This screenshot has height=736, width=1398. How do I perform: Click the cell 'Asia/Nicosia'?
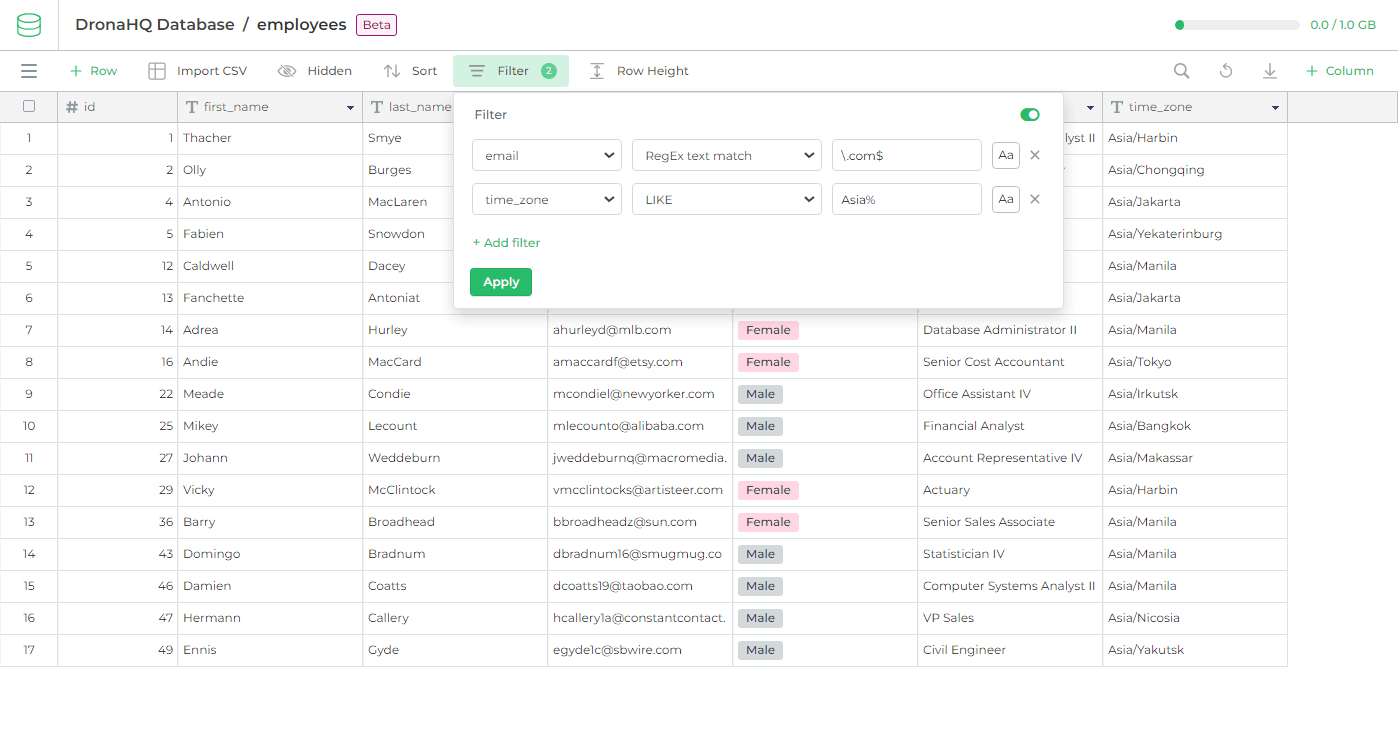pyautogui.click(x=1195, y=618)
